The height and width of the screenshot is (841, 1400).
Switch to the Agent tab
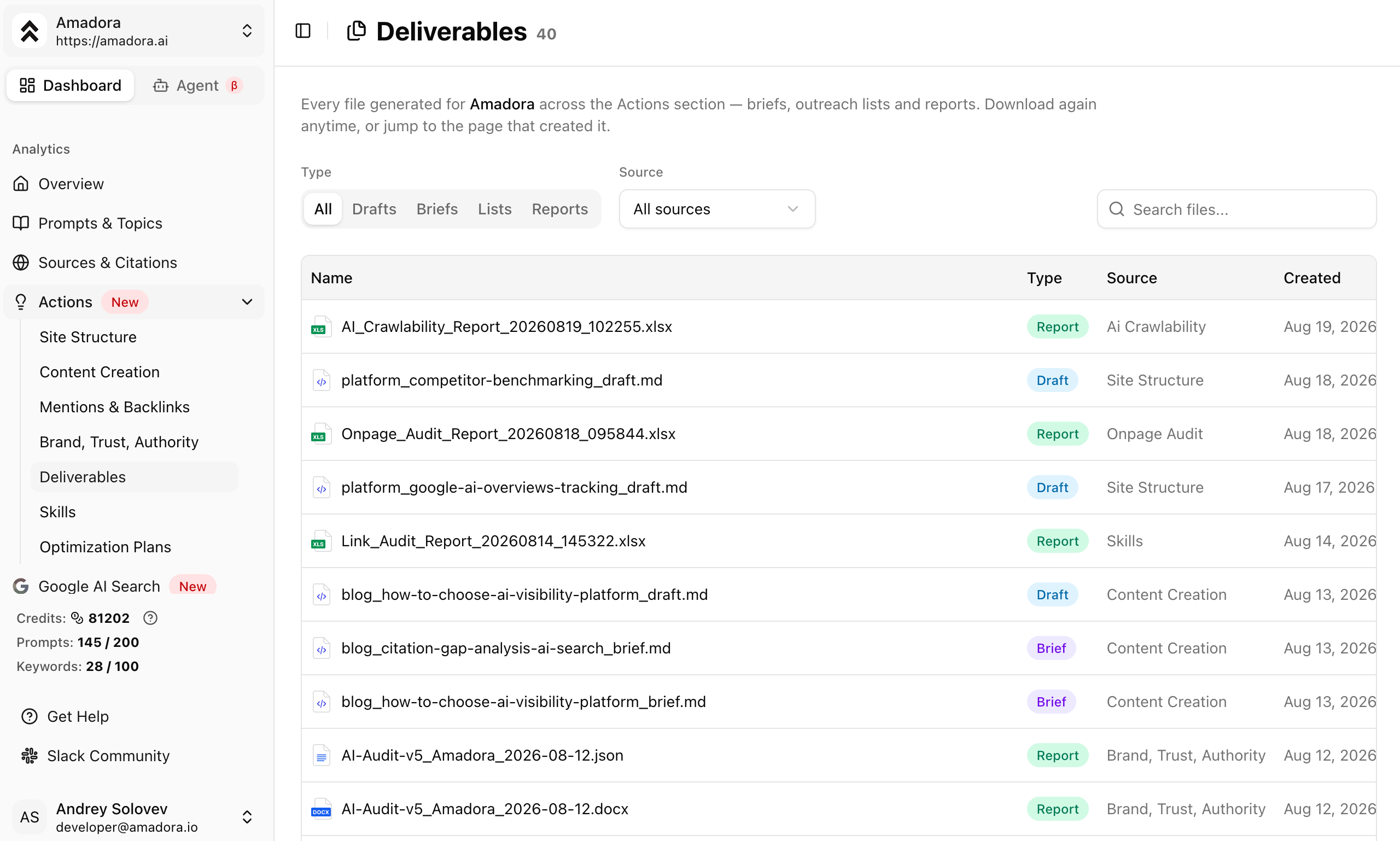[198, 85]
